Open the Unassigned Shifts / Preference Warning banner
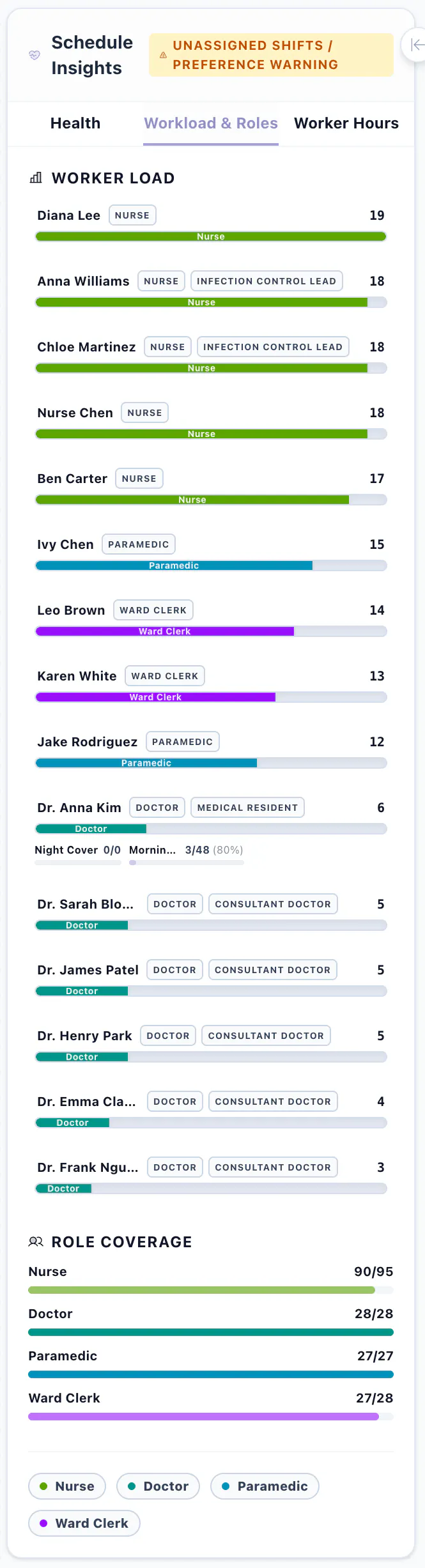Screen dimensions: 425x1568 coord(272,55)
